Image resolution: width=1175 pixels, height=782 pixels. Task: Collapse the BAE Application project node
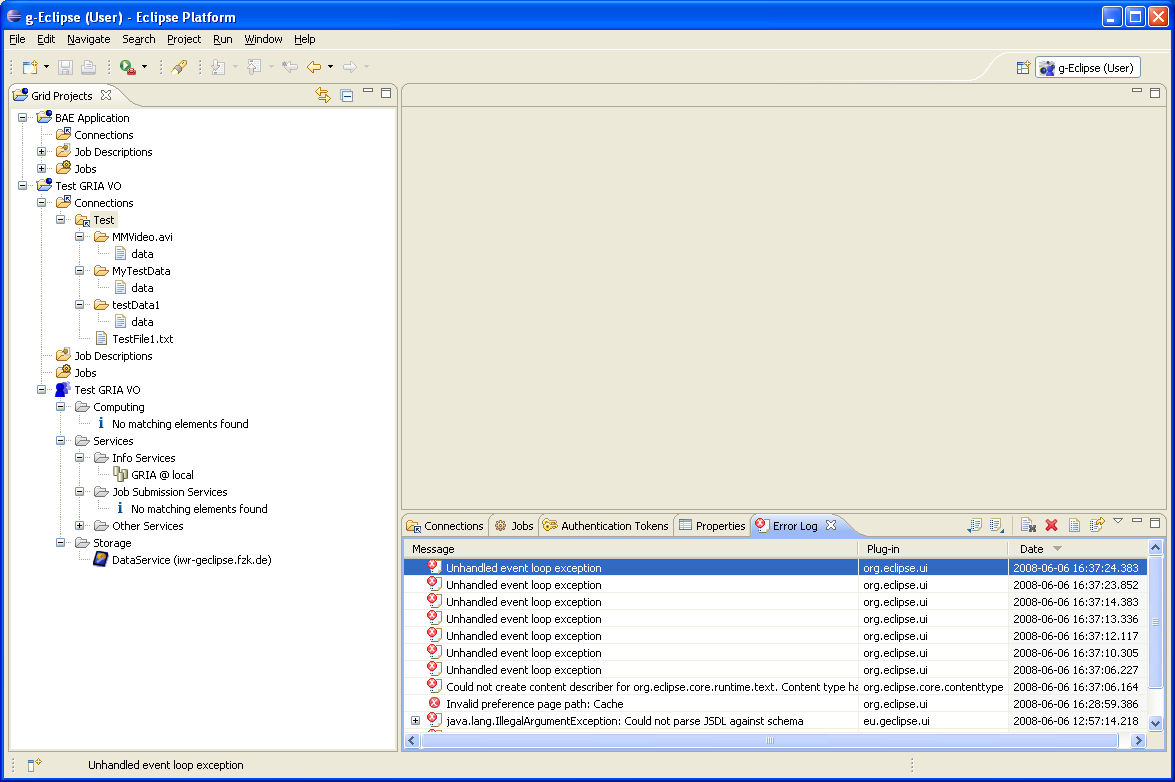point(22,118)
